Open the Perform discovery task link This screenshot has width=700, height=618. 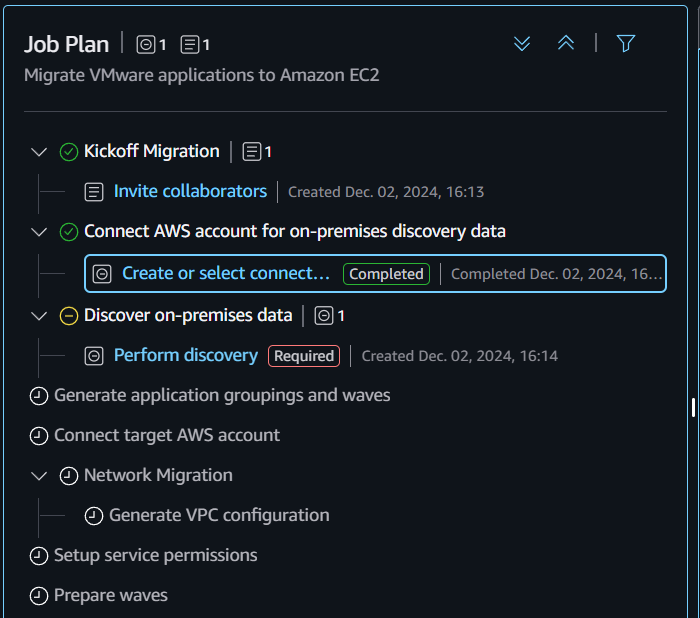tap(186, 355)
